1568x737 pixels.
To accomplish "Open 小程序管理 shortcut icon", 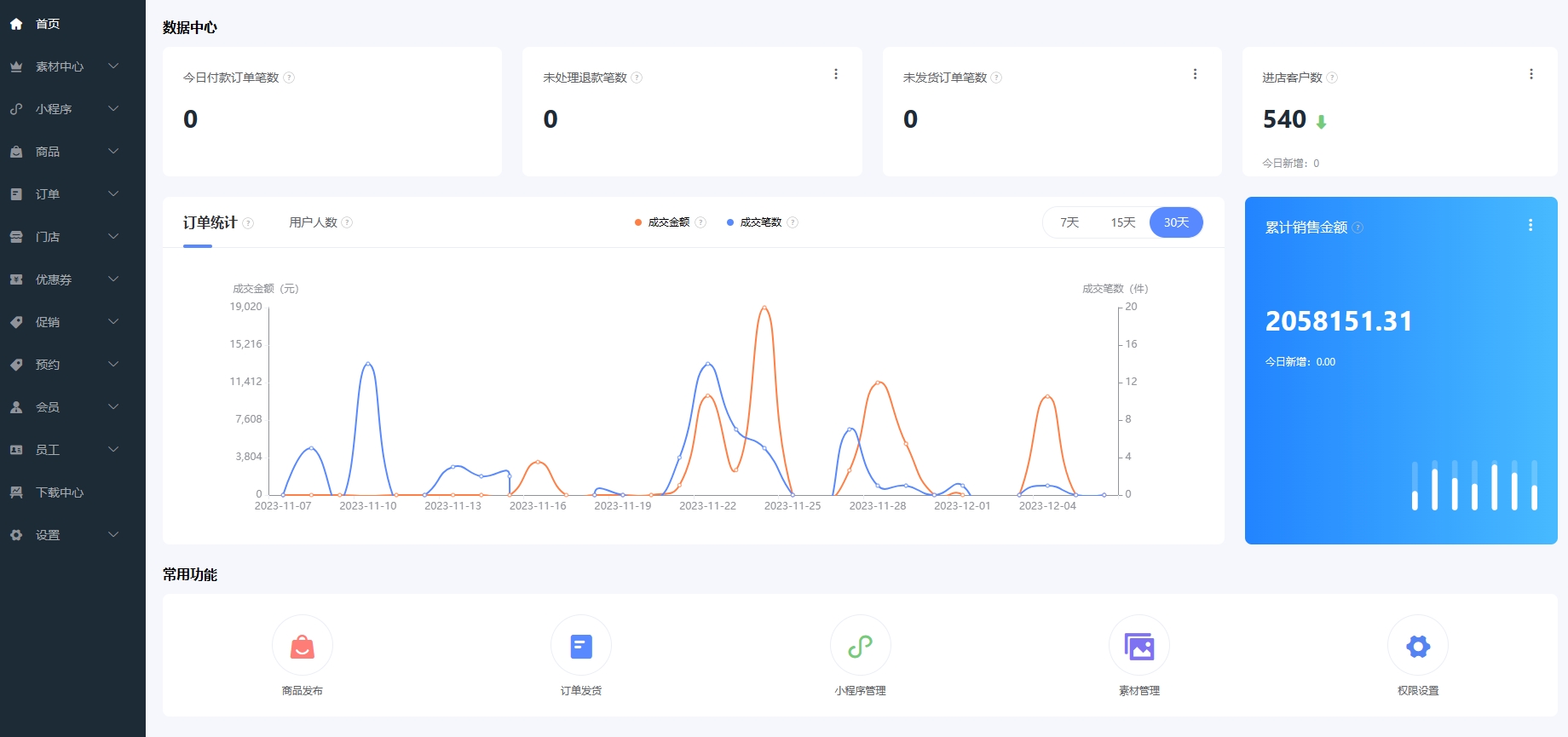I will 861,646.
